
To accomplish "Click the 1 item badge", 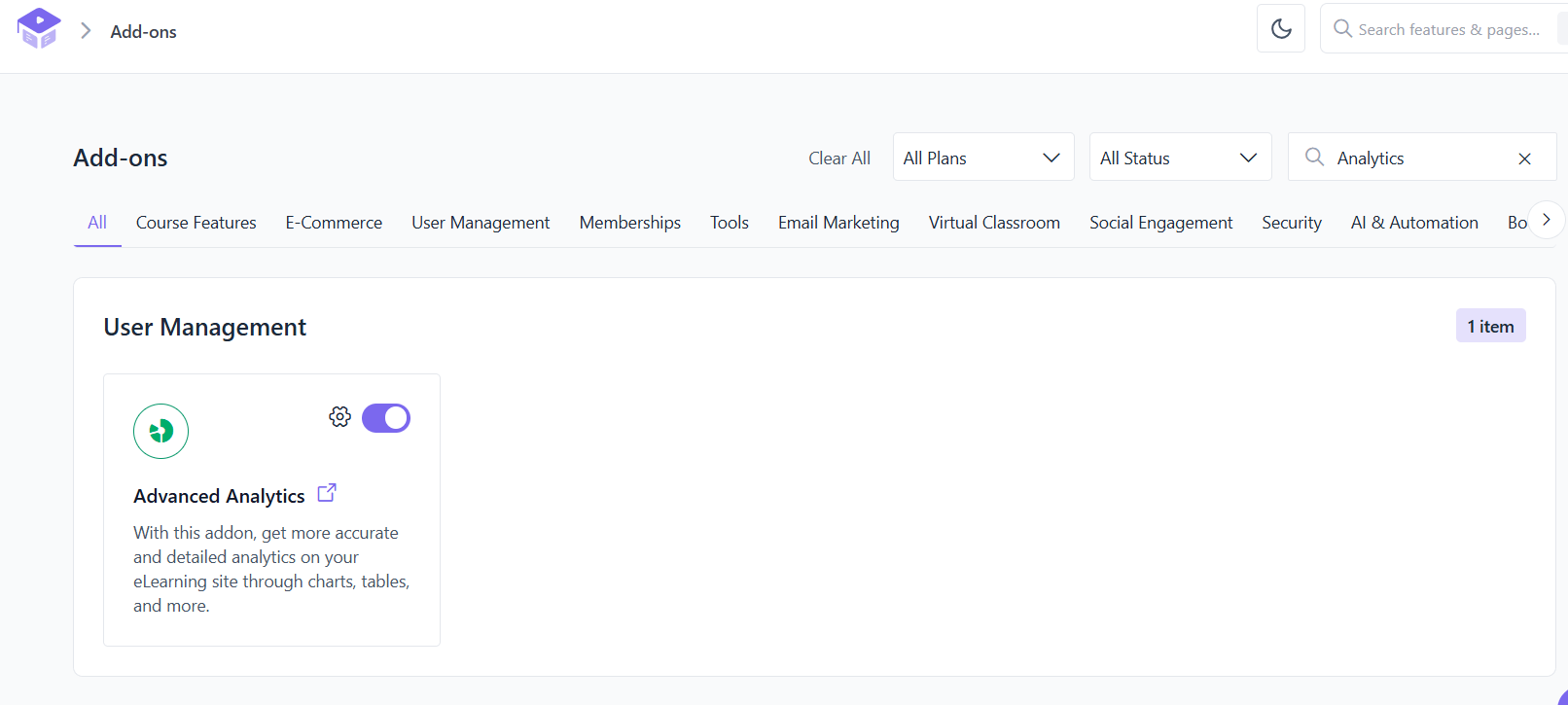I will tap(1490, 327).
